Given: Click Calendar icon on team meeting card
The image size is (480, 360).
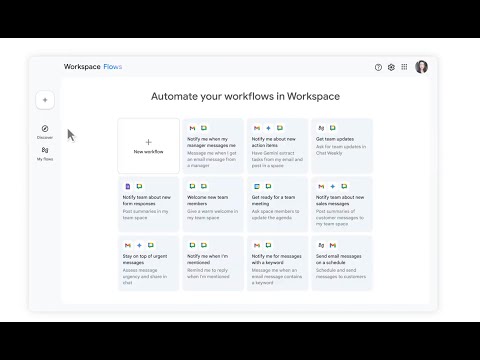Looking at the screenshot, I should [257, 186].
